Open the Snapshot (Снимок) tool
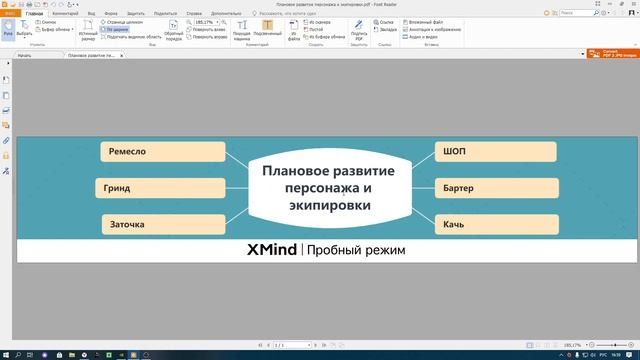The height and width of the screenshot is (360, 640). click(46, 22)
